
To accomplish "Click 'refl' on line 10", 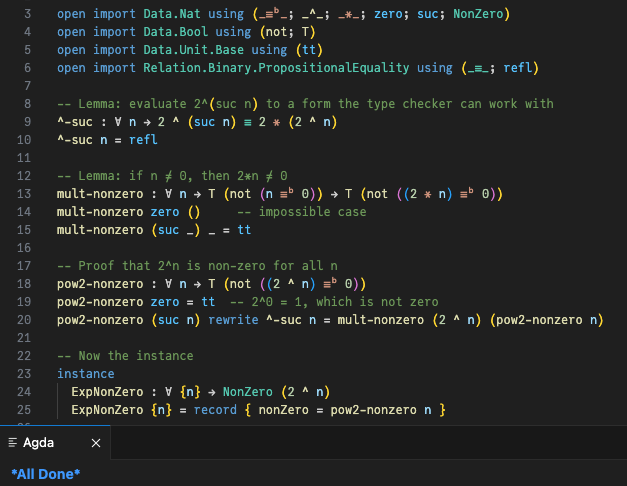I will [x=143, y=140].
